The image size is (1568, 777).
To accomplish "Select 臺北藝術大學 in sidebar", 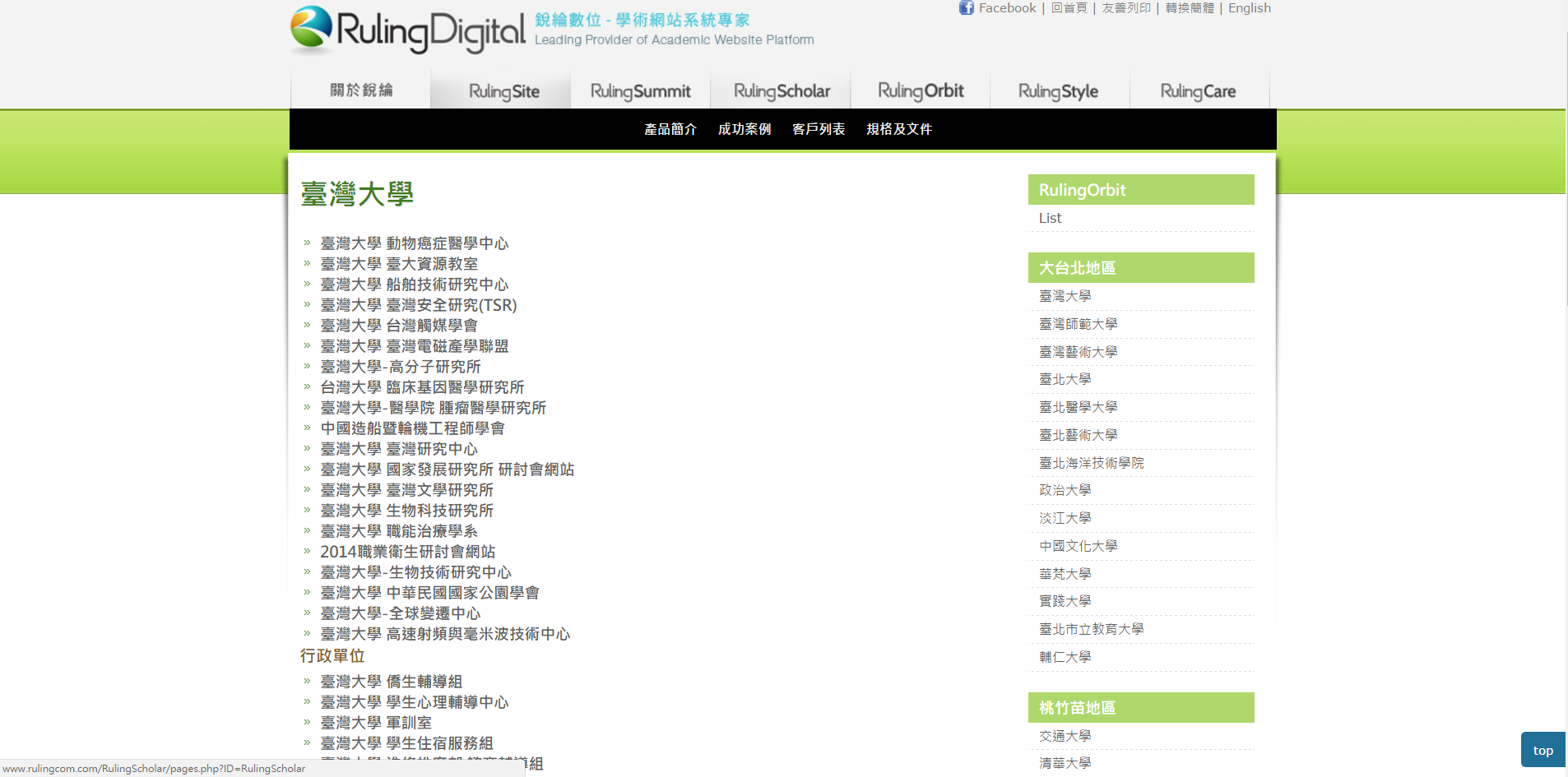I will 1078,435.
